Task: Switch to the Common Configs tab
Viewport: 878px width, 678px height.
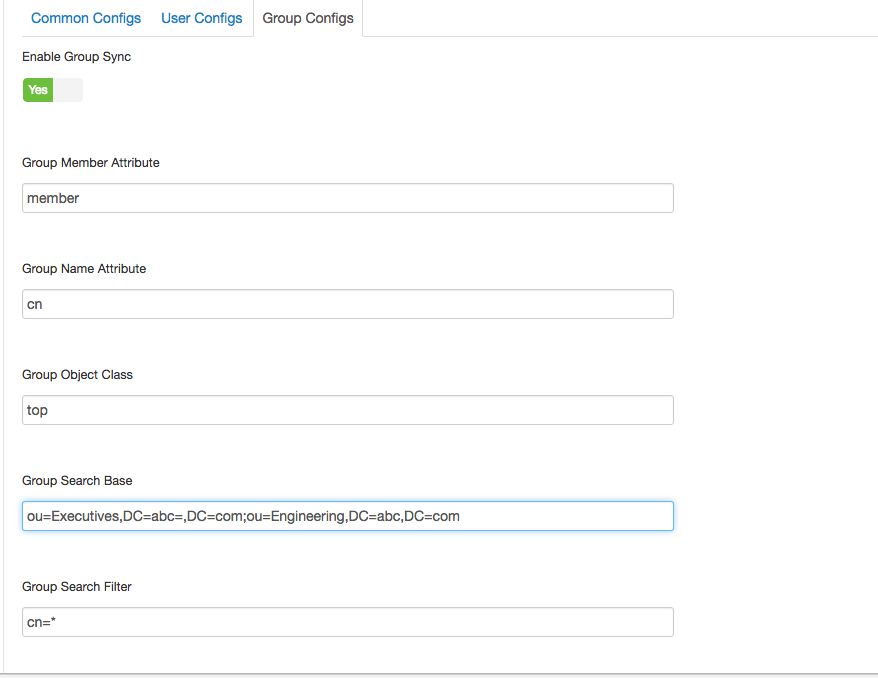Action: point(86,18)
